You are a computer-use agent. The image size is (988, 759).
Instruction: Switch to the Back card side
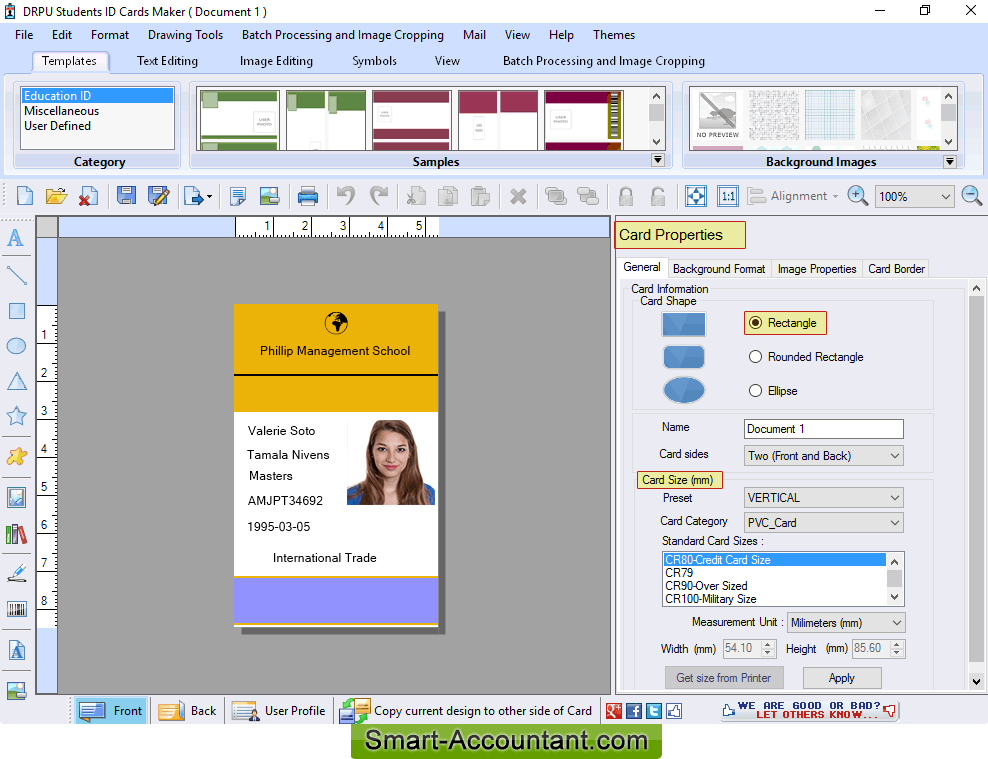pyautogui.click(x=187, y=711)
